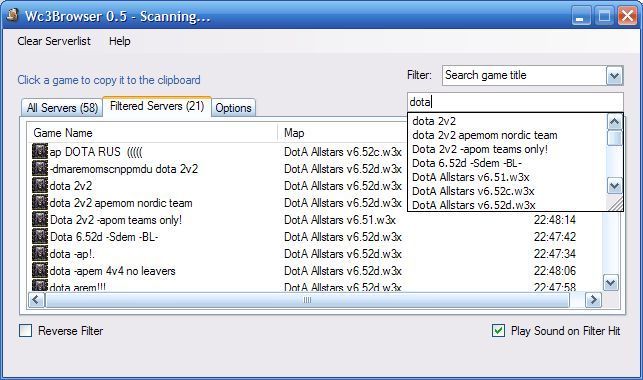This screenshot has height=380, width=643.
Task: Choose 'dota 2v2' from the suggestion list
Action: 434,121
